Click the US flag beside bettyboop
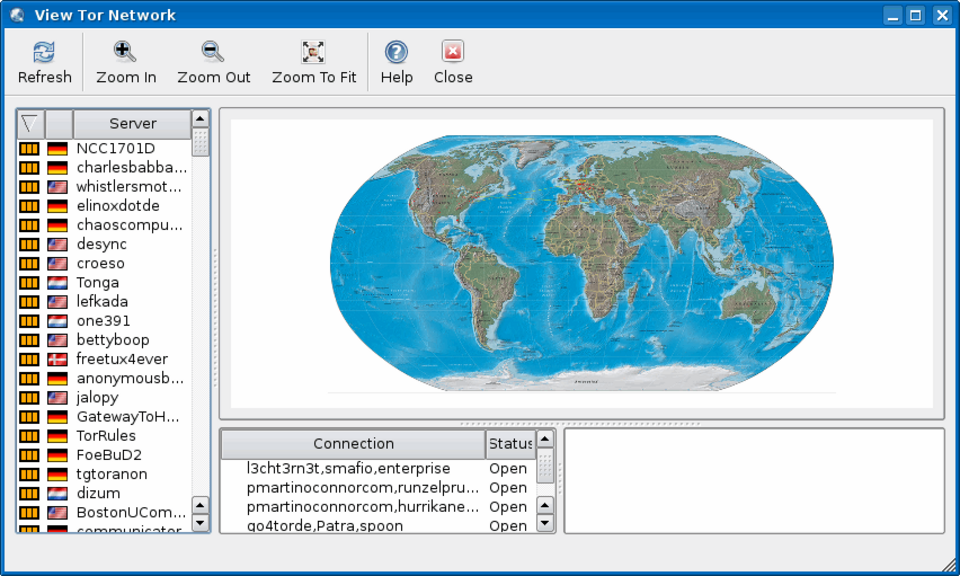 click(57, 340)
